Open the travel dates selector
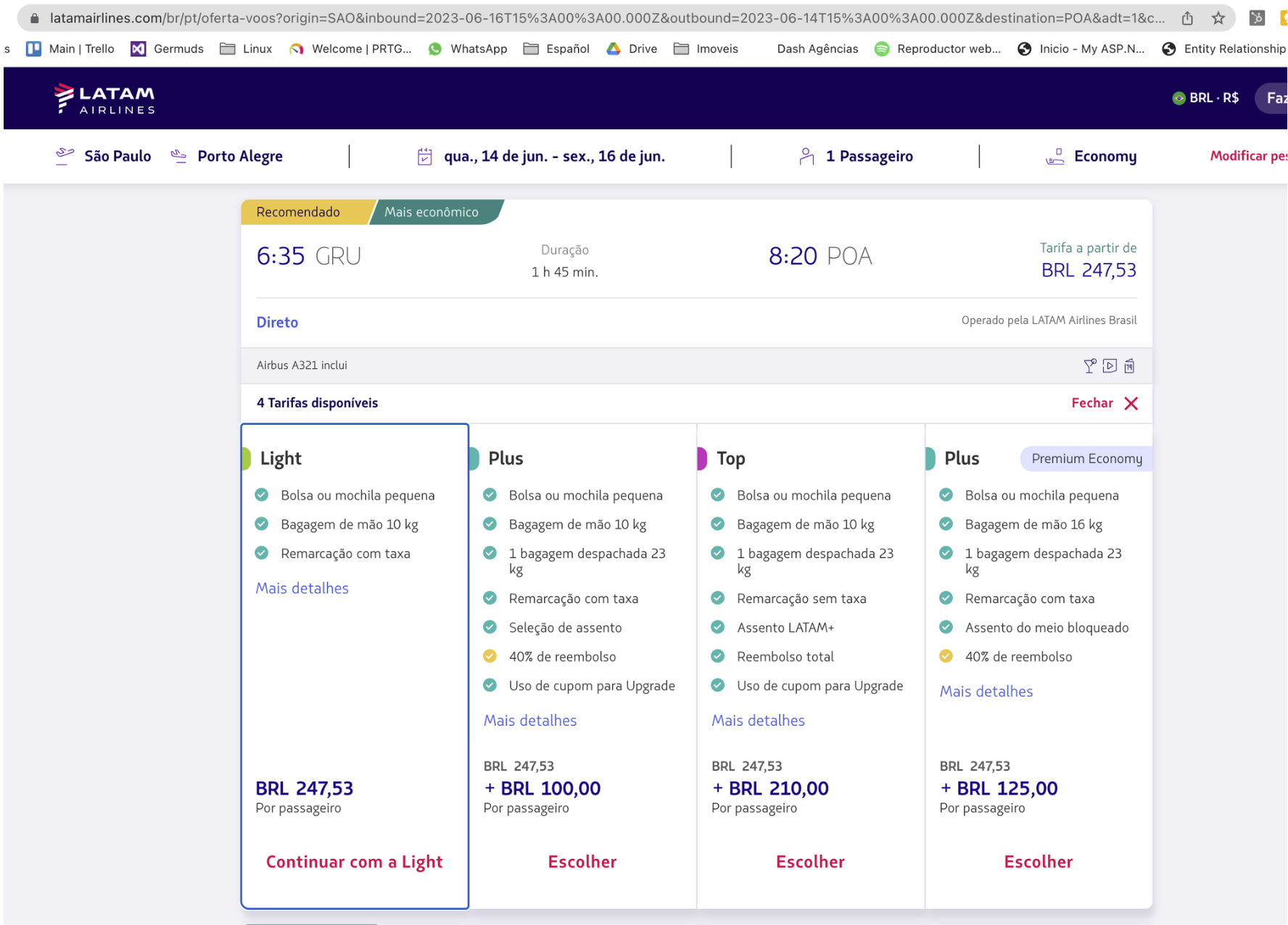The width and height of the screenshot is (1288, 925). 541,156
